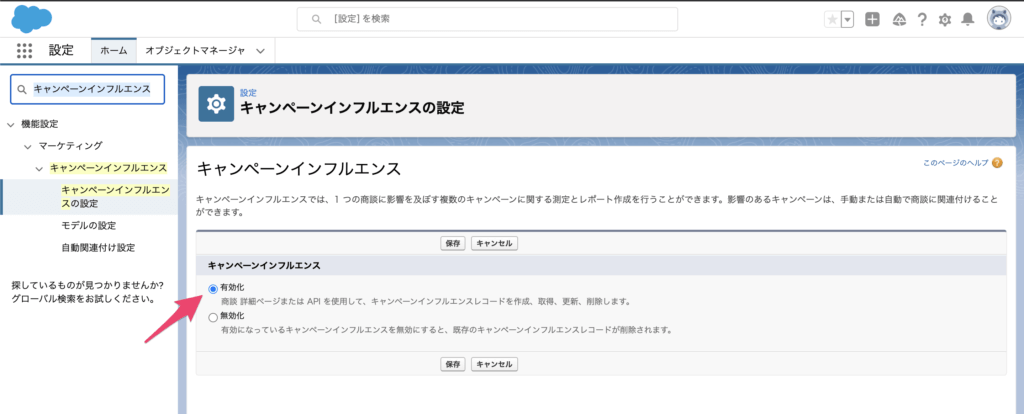The width and height of the screenshot is (1024, 414).
Task: Select the 無効化 radio button
Action: (x=212, y=317)
